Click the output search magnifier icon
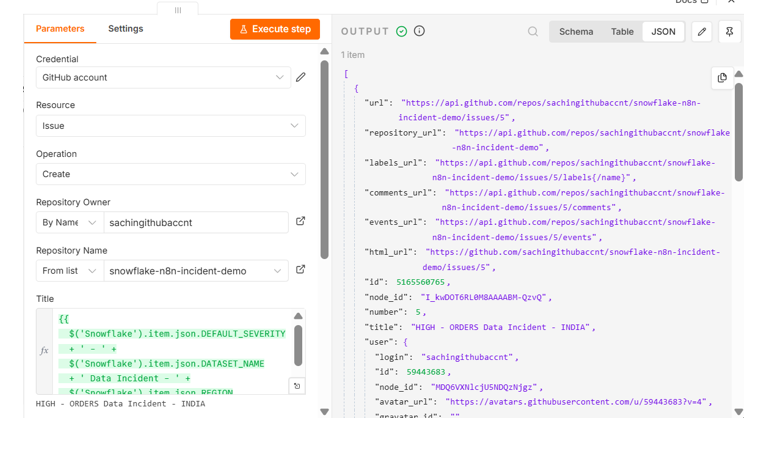The width and height of the screenshot is (781, 451). [x=533, y=32]
